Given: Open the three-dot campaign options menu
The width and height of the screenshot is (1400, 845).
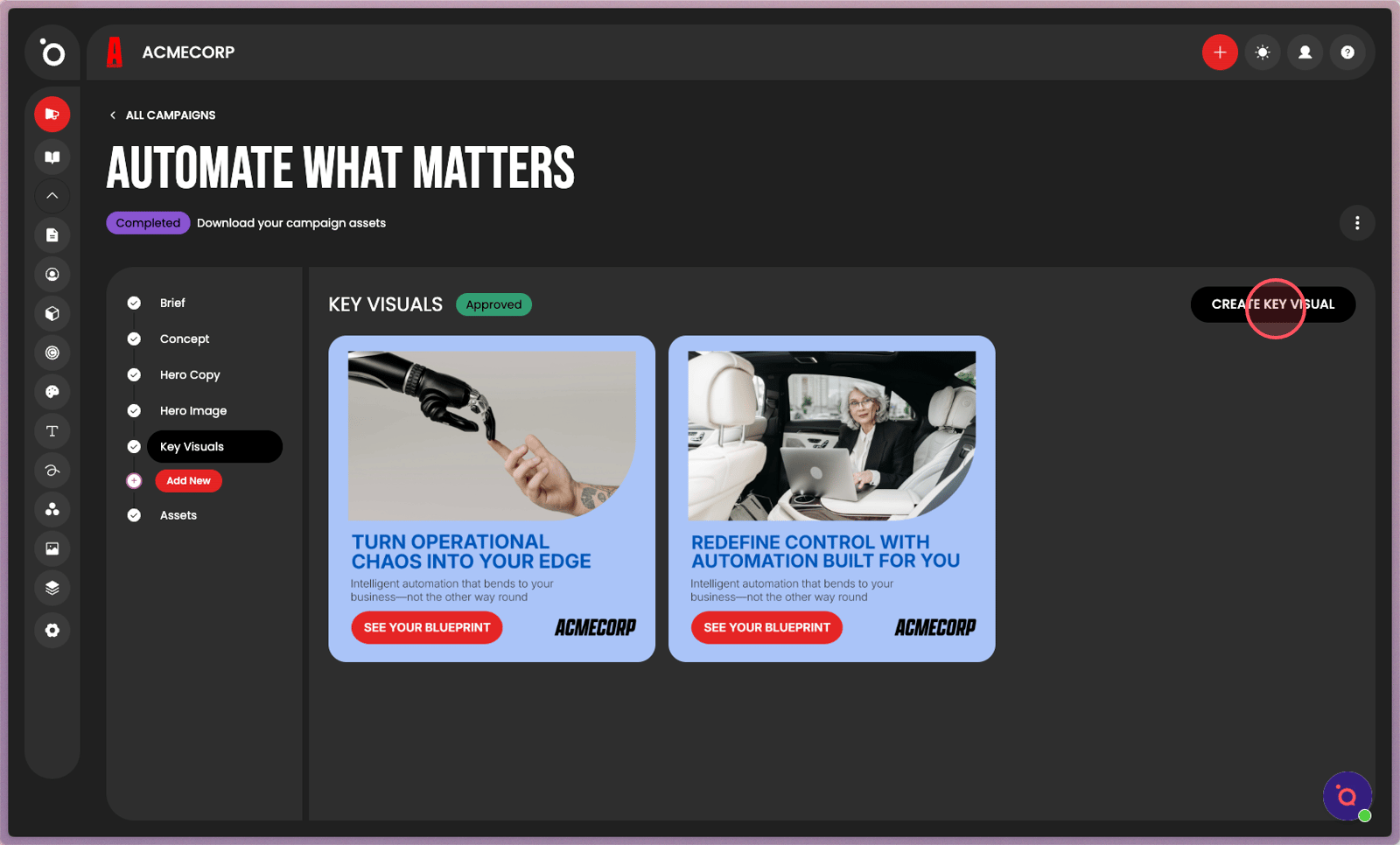Looking at the screenshot, I should pos(1357,223).
